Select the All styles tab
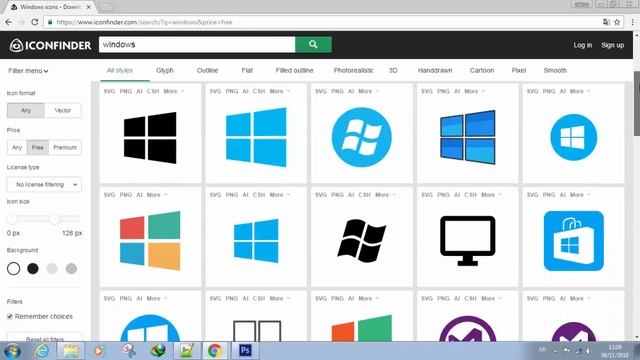The height and width of the screenshot is (360, 640). [120, 70]
